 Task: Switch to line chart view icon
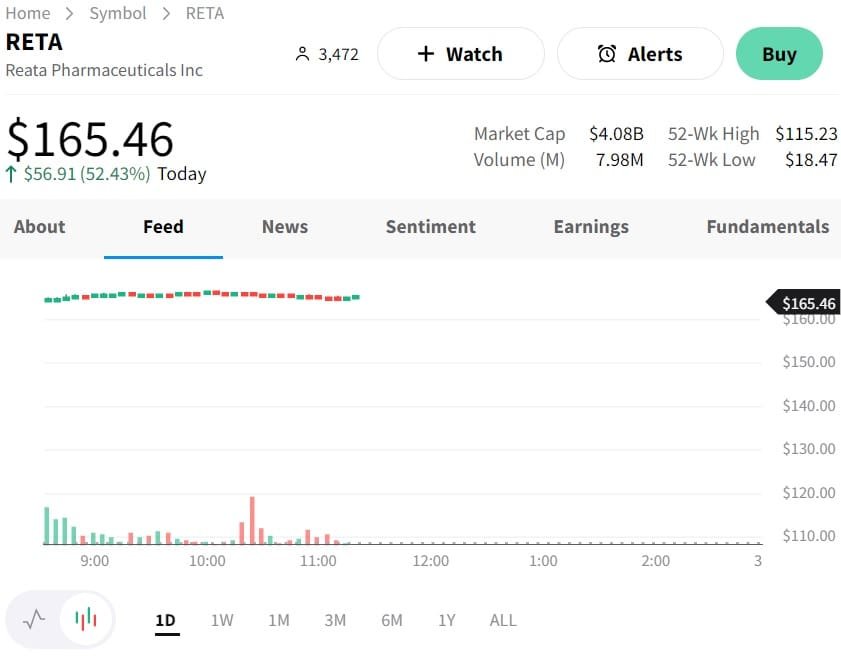[x=34, y=619]
